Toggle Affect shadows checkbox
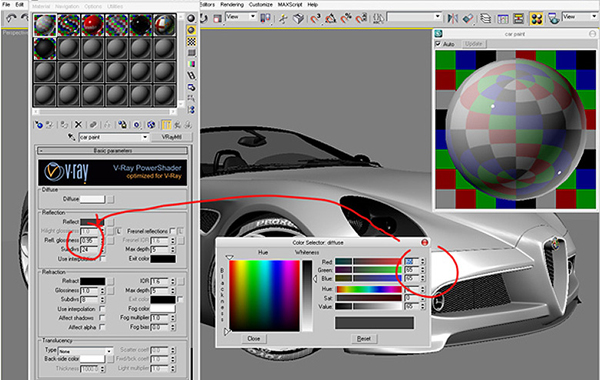Viewport: 600px width, 380px height. 102,318
